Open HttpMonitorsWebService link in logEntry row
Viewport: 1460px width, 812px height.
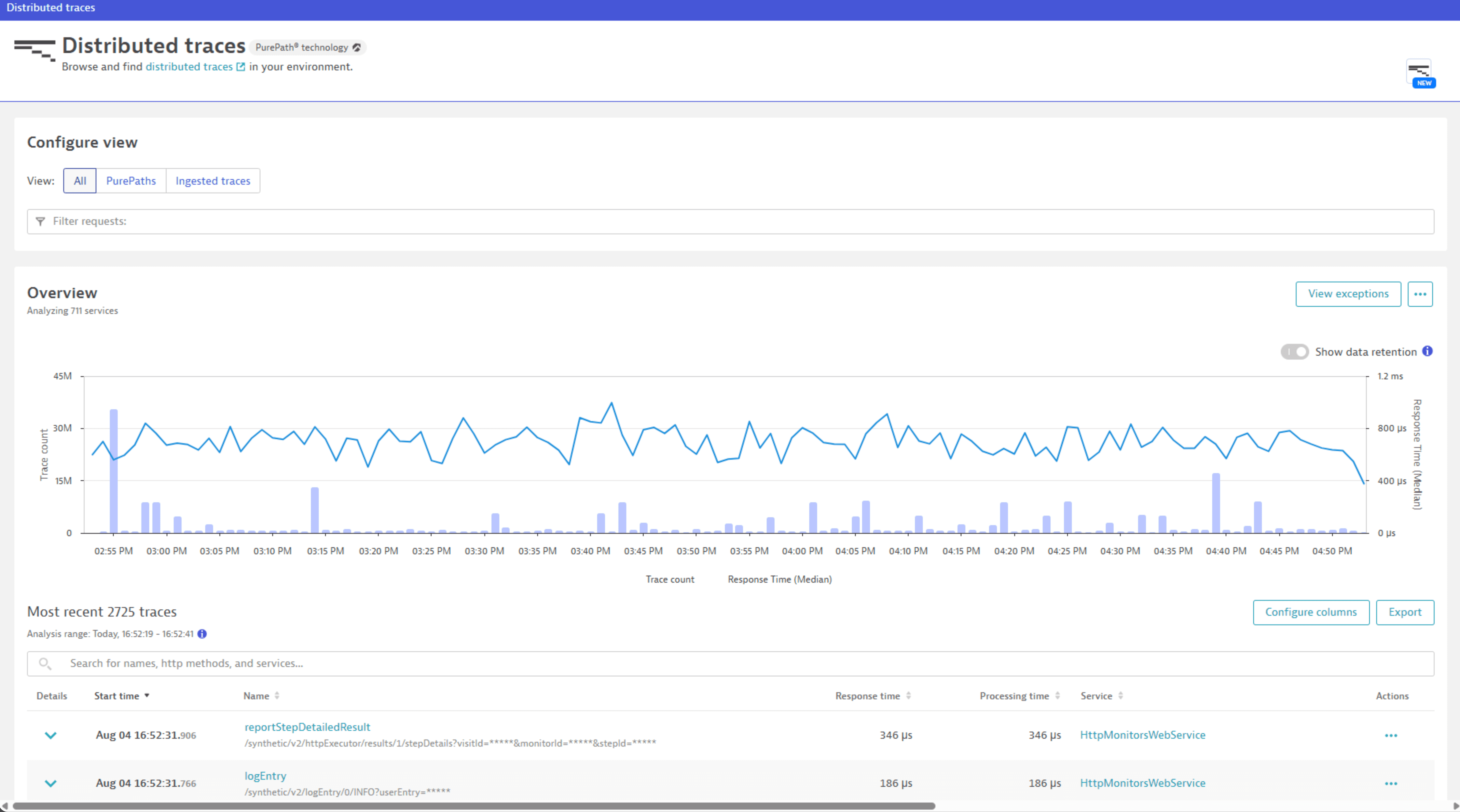(x=1143, y=783)
